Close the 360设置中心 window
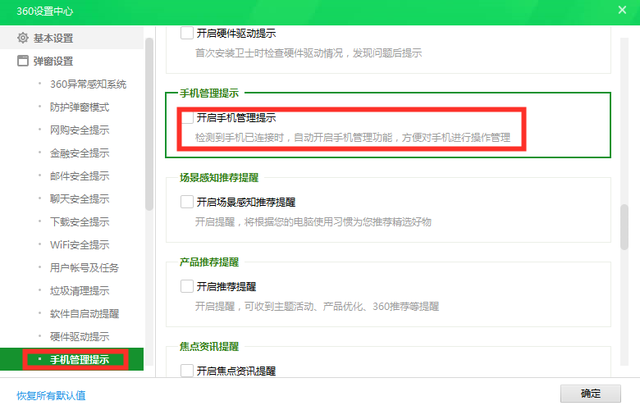This screenshot has width=640, height=410. coord(622,10)
